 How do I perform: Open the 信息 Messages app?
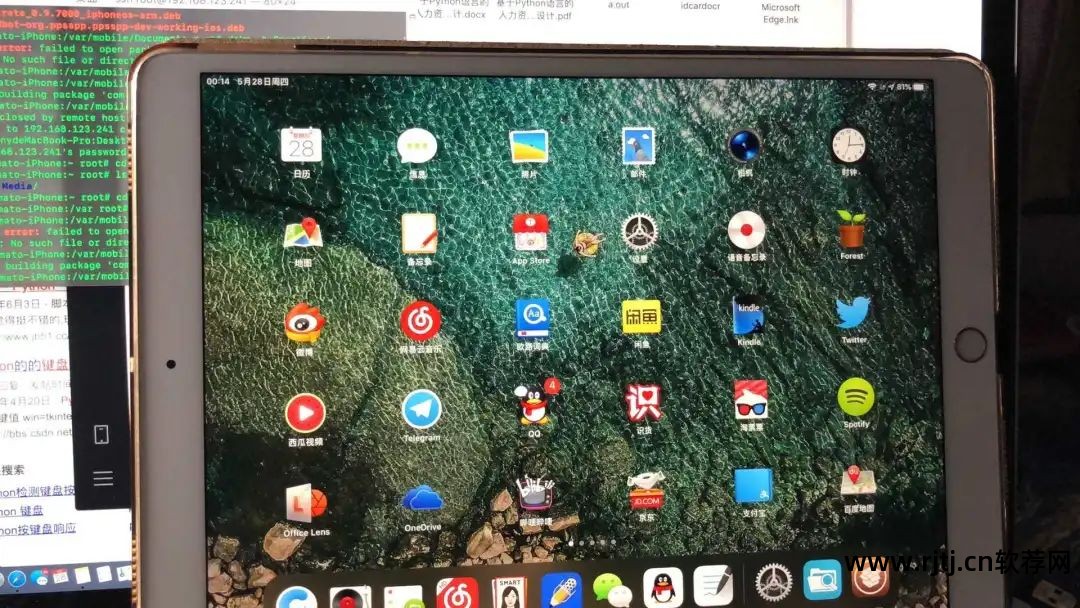pyautogui.click(x=417, y=146)
